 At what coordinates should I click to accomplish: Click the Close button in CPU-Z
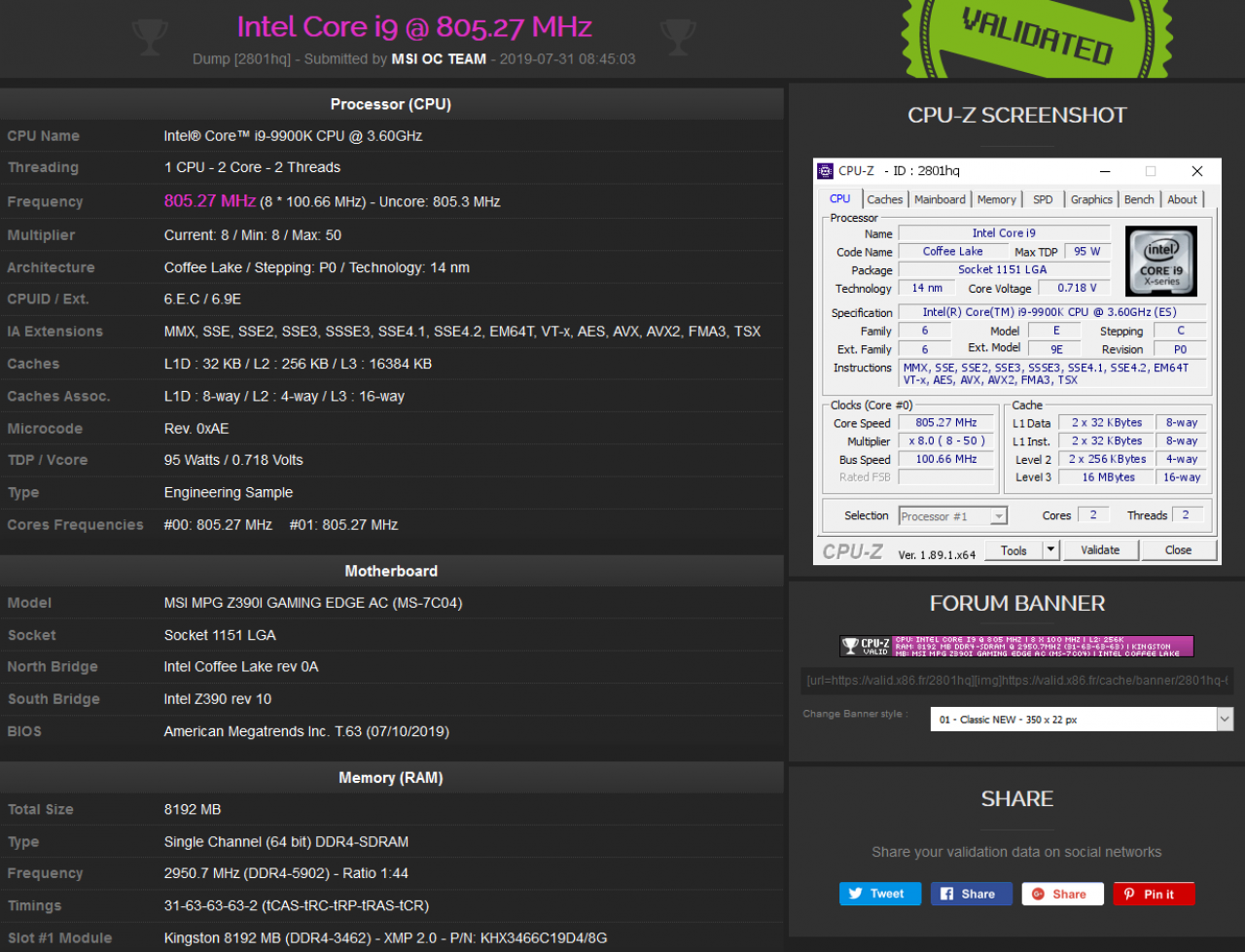[x=1178, y=549]
